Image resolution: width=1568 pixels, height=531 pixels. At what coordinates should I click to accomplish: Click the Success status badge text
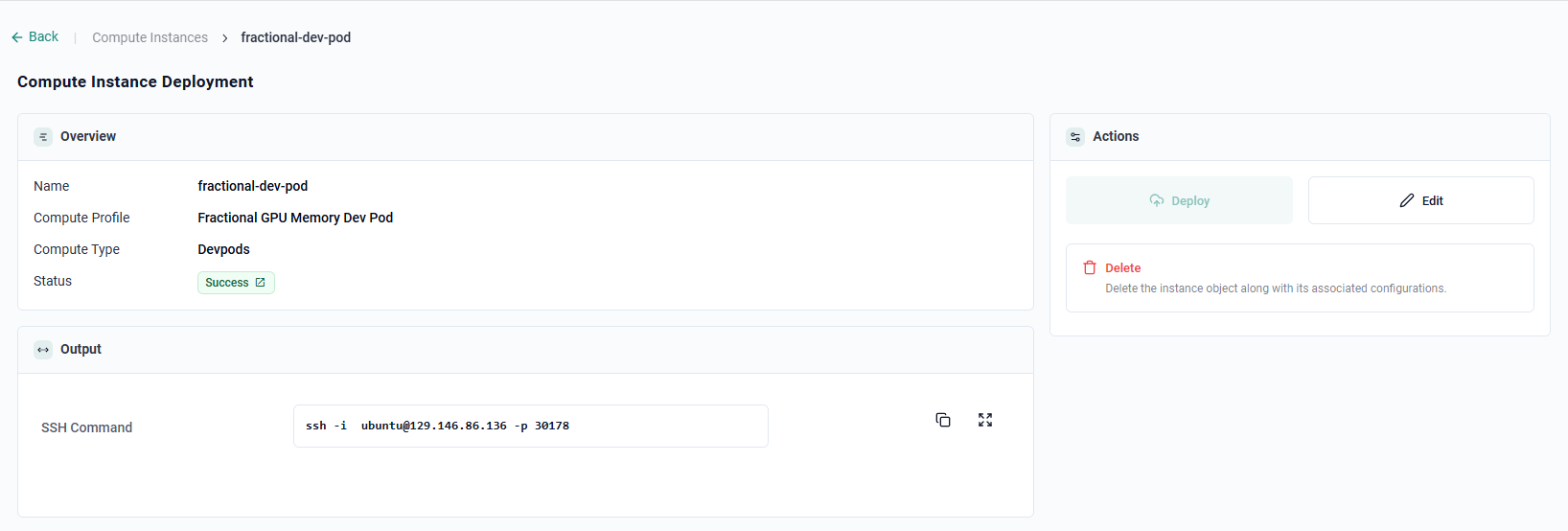pos(226,283)
